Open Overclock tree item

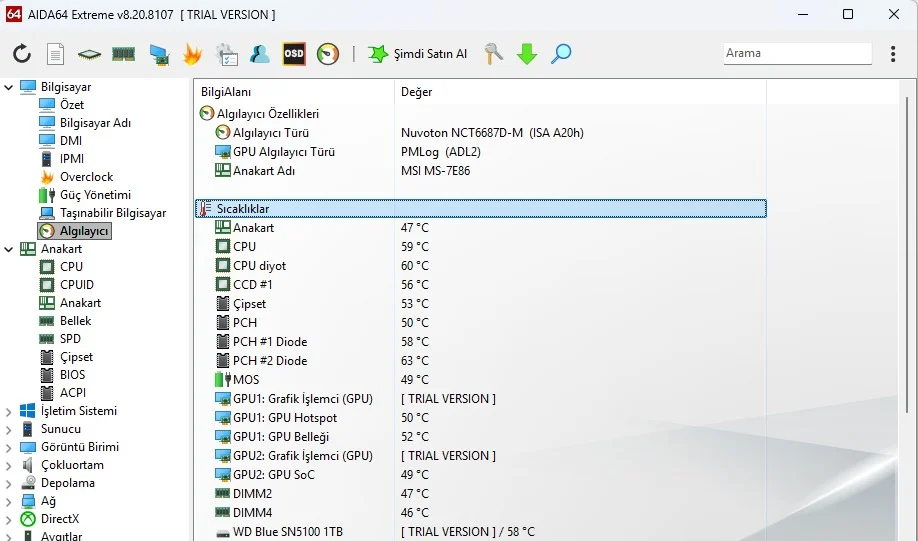(x=76, y=177)
